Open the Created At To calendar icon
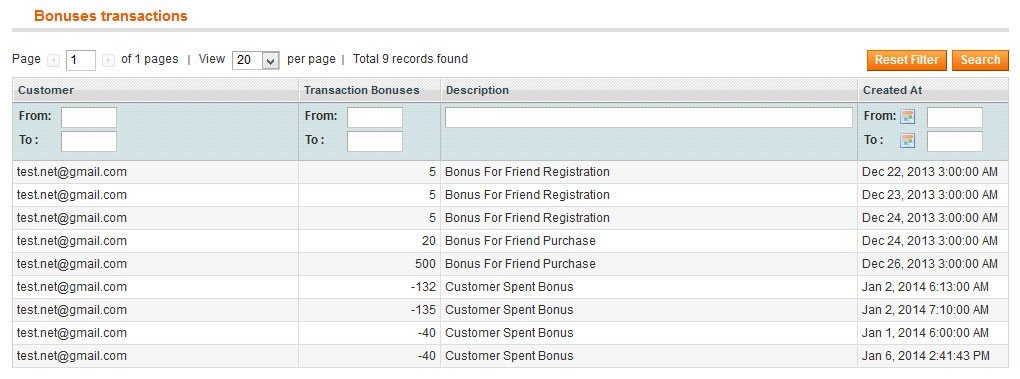This screenshot has width=1020, height=379. 907,140
